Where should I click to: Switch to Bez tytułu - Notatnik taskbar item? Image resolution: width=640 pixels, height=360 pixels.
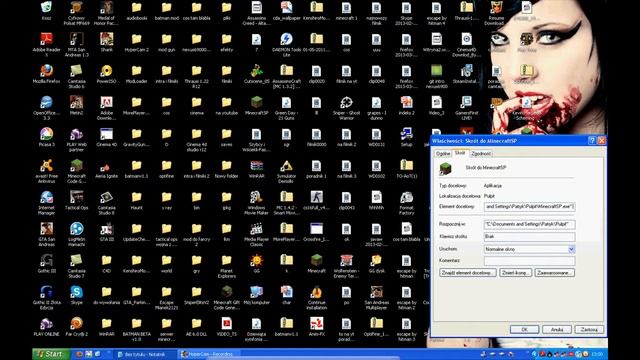146,354
